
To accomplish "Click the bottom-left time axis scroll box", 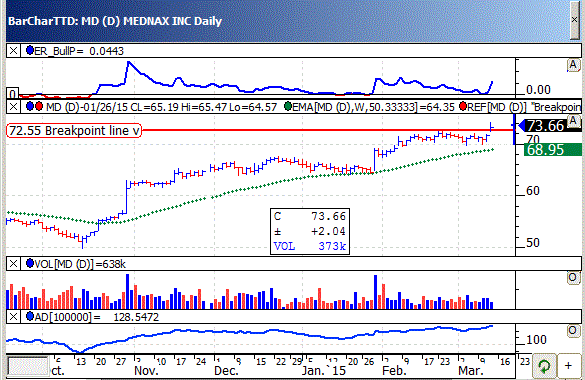I will pos(28,366).
